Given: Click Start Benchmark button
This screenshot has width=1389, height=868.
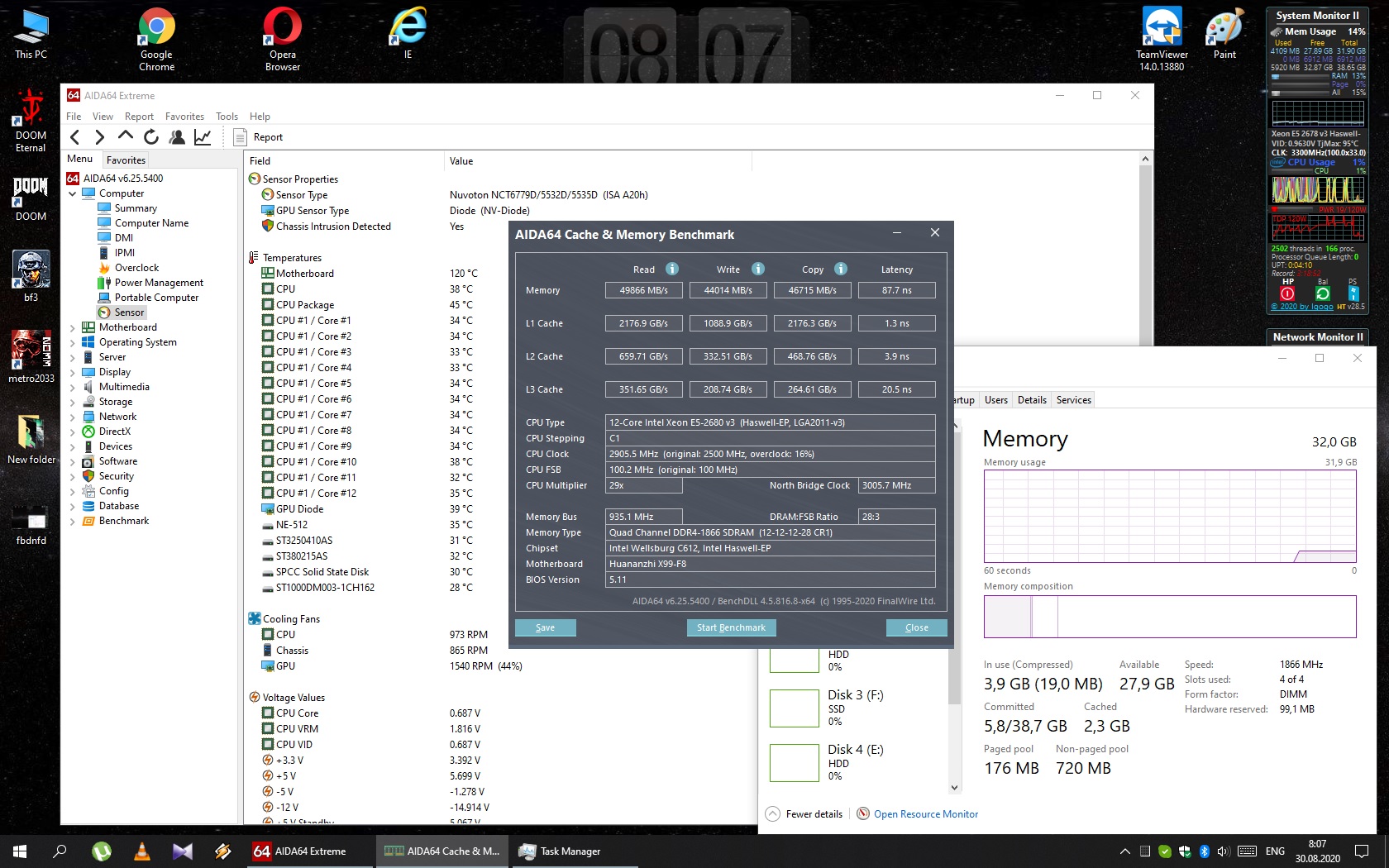Looking at the screenshot, I should [731, 627].
